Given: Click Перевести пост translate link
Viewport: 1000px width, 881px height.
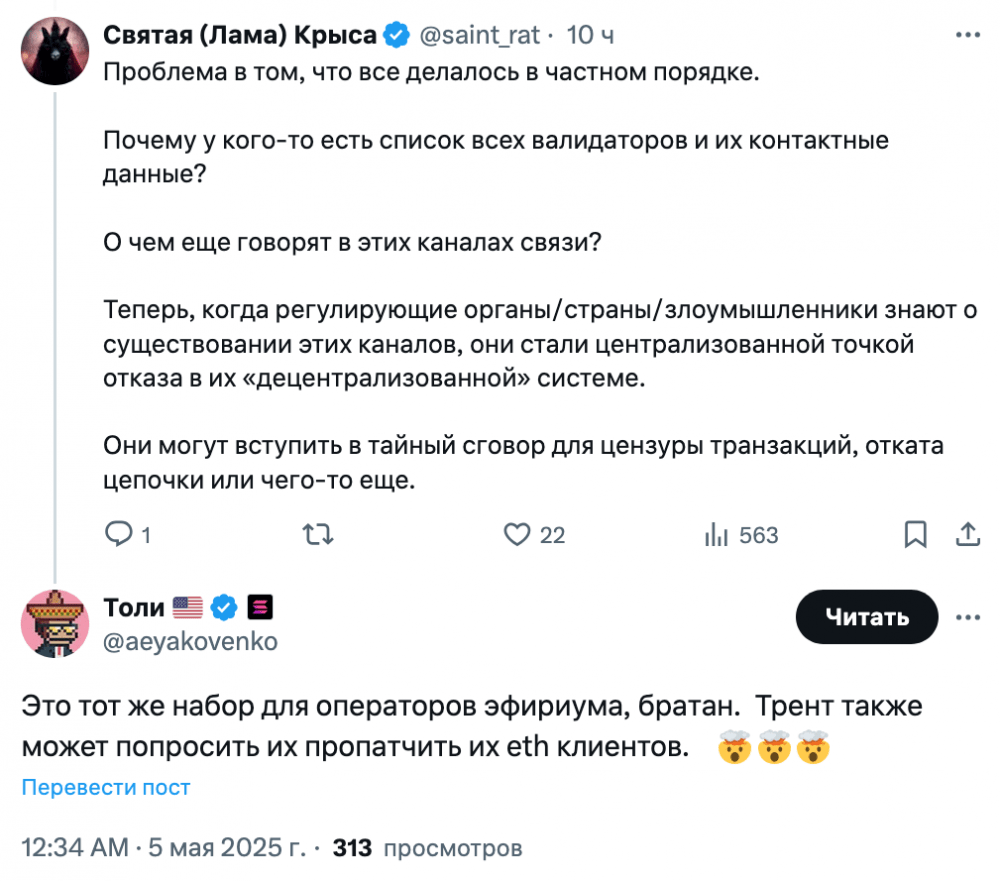Looking at the screenshot, I should (106, 787).
